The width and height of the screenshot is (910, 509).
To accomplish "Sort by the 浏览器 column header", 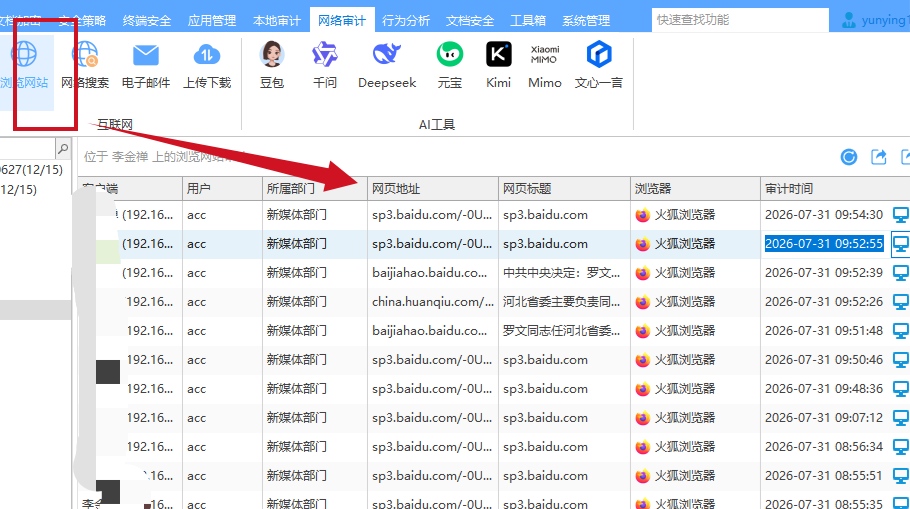I will pos(695,189).
